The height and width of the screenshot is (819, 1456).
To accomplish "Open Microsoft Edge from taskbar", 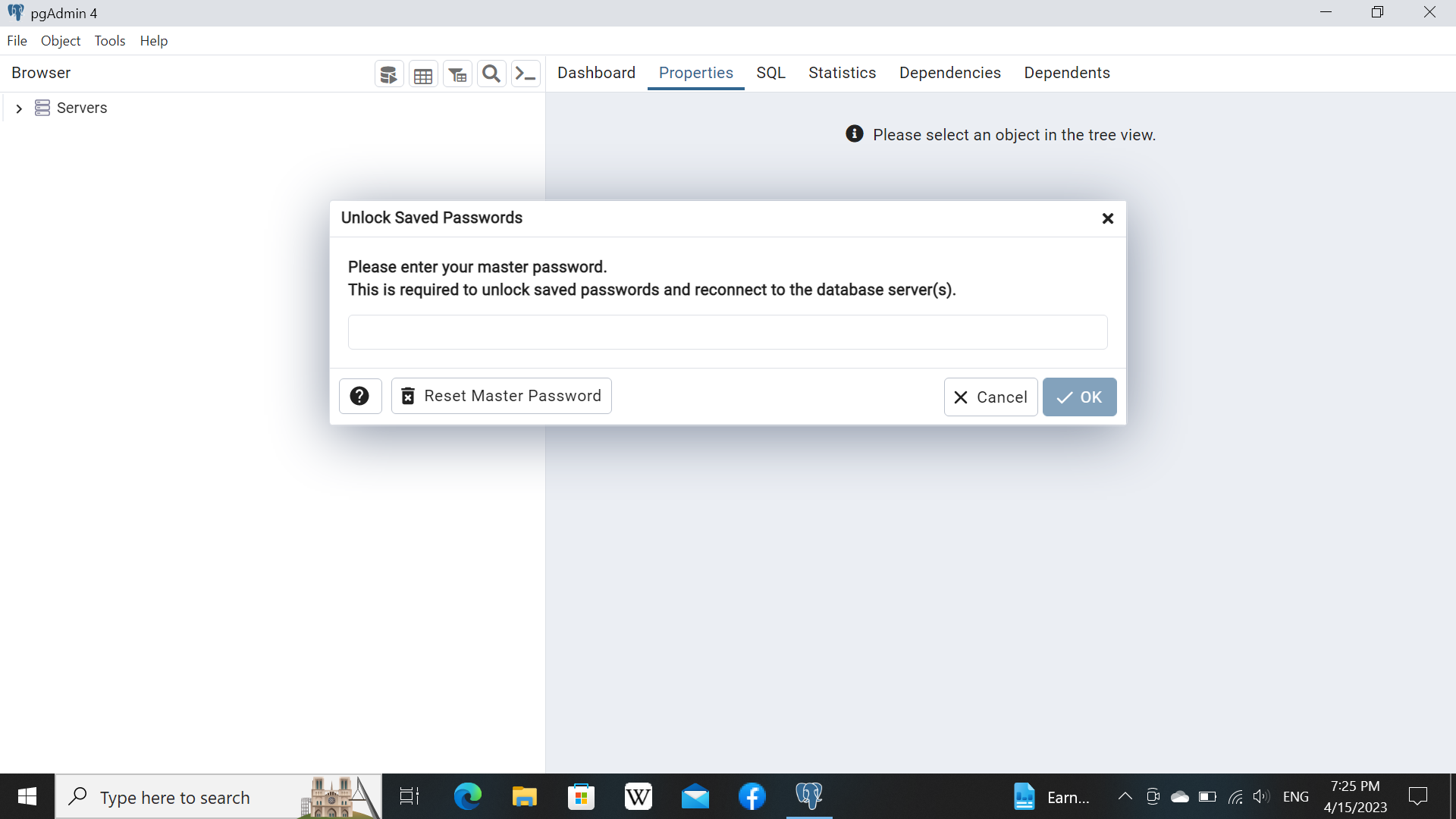I will click(467, 796).
